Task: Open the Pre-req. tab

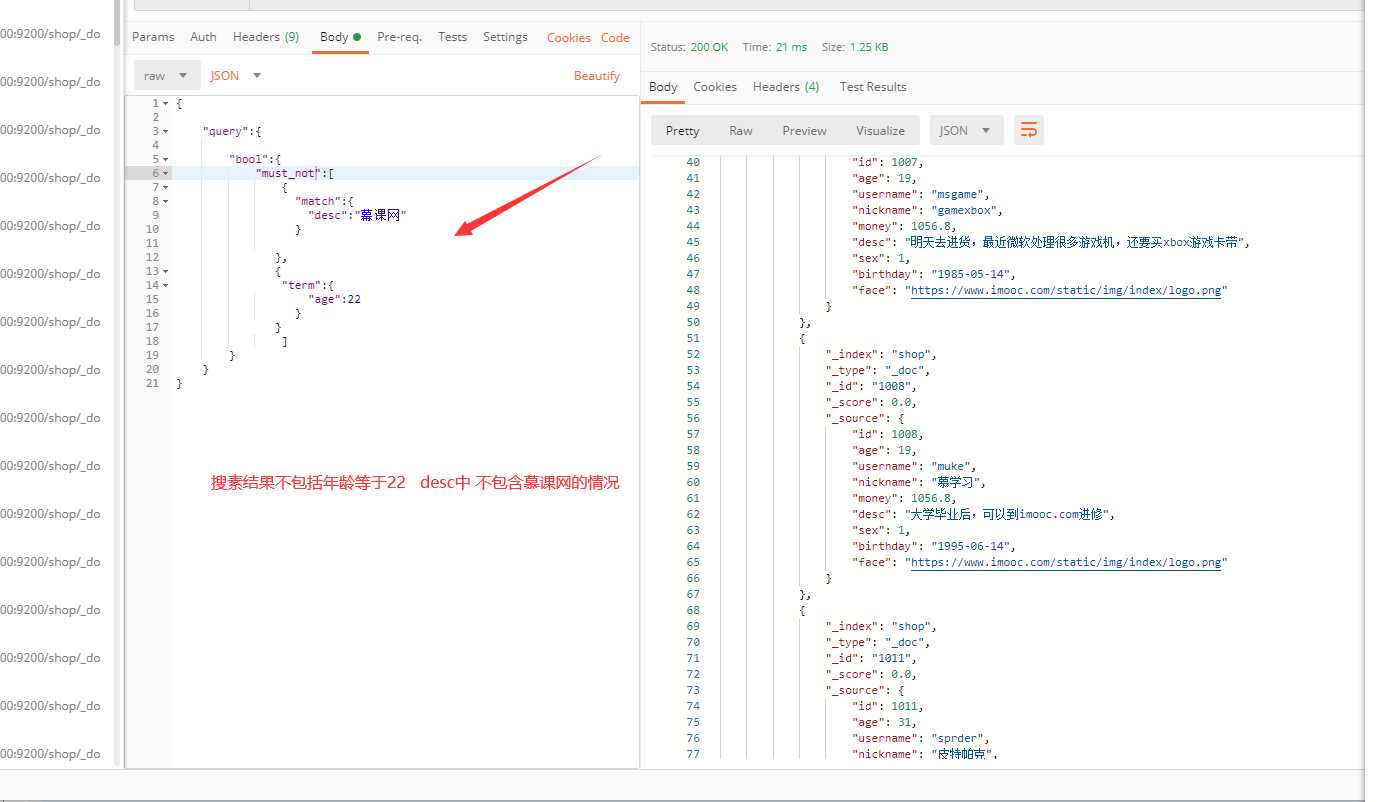Action: point(399,37)
